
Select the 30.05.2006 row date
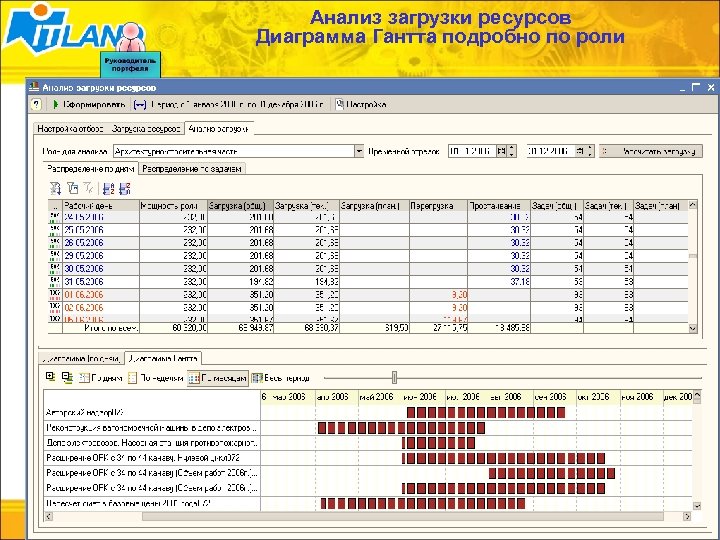[x=84, y=269]
